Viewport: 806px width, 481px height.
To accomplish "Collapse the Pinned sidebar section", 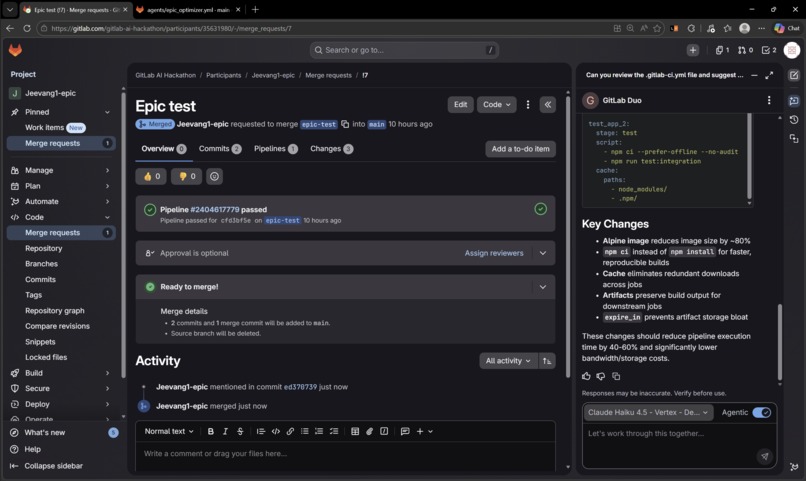I will point(62,112).
